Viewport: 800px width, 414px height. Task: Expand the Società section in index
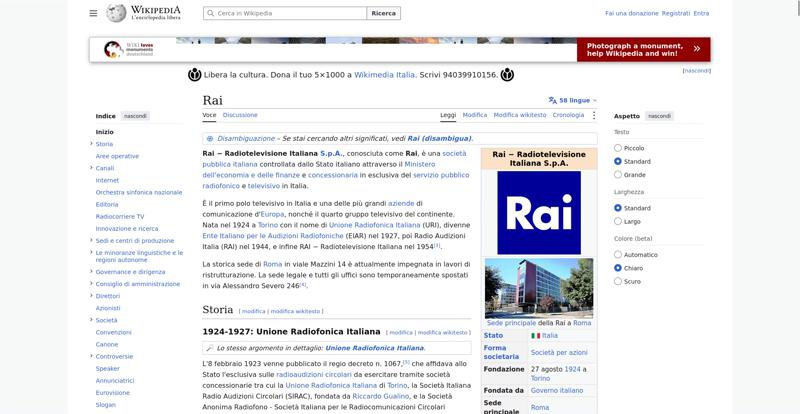pos(91,320)
